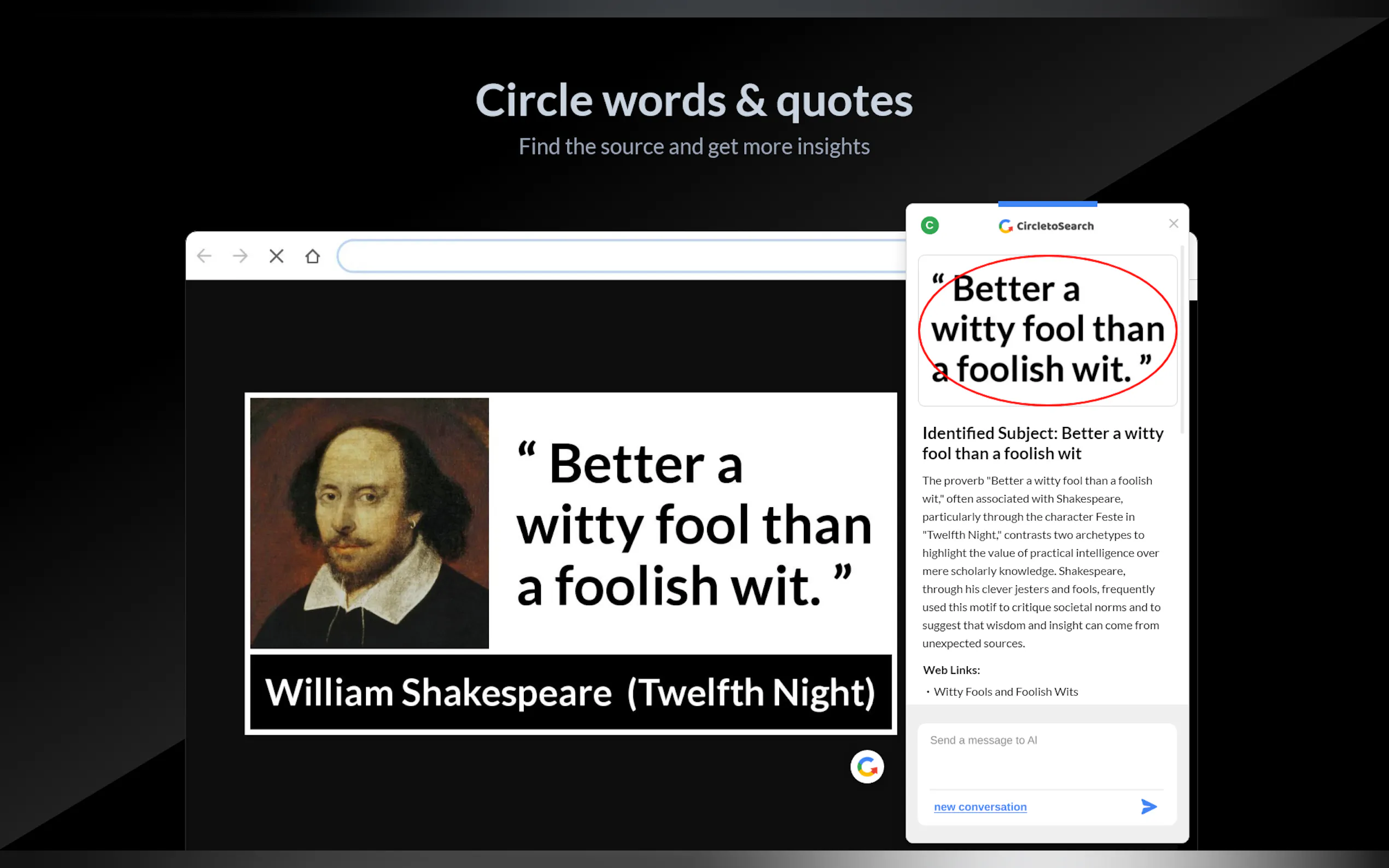Screen dimensions: 1389x868
Task: Click the floating Google G button
Action: pyautogui.click(x=866, y=766)
